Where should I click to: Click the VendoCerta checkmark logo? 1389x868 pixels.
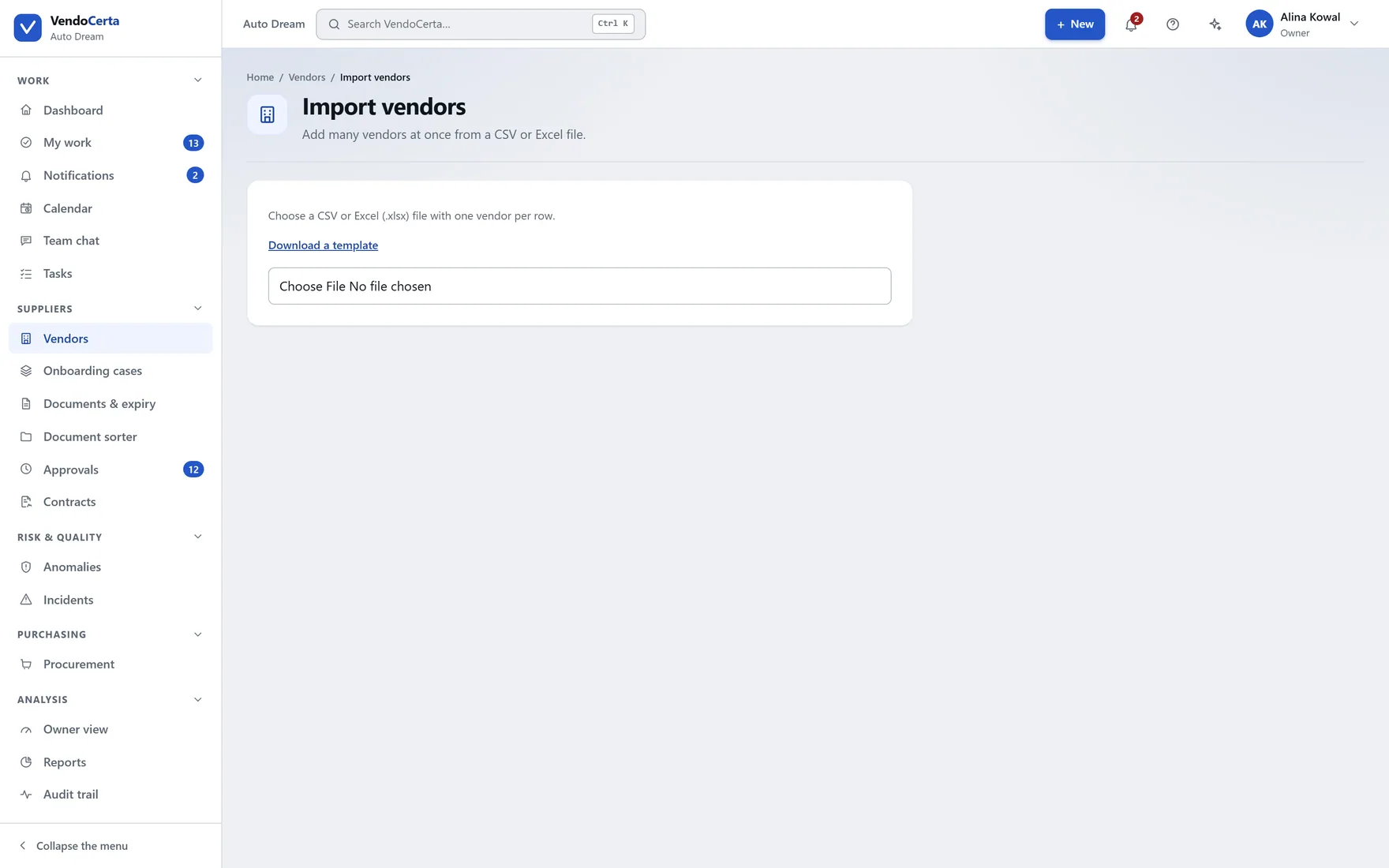[x=28, y=28]
